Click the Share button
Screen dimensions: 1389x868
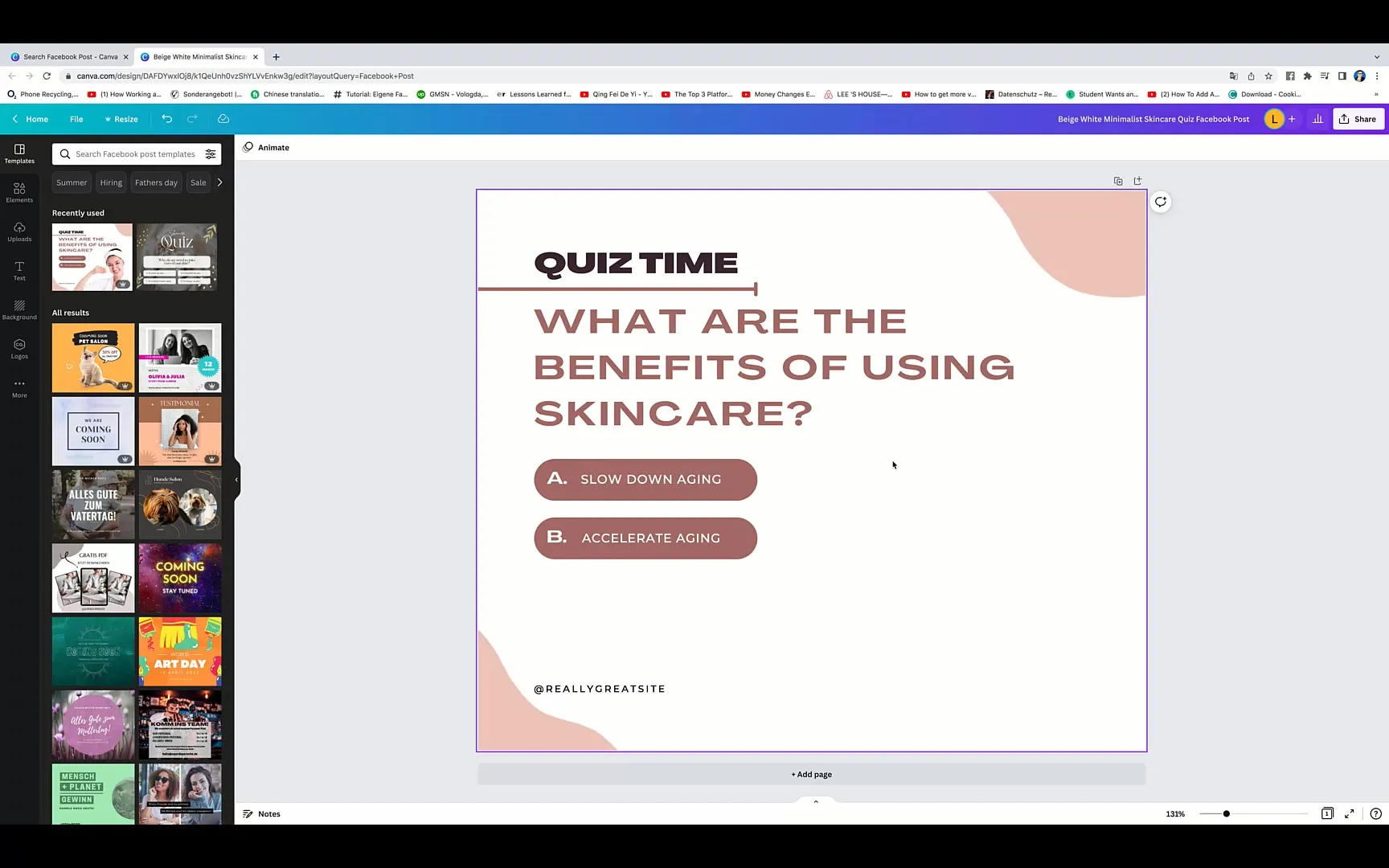tap(1358, 119)
